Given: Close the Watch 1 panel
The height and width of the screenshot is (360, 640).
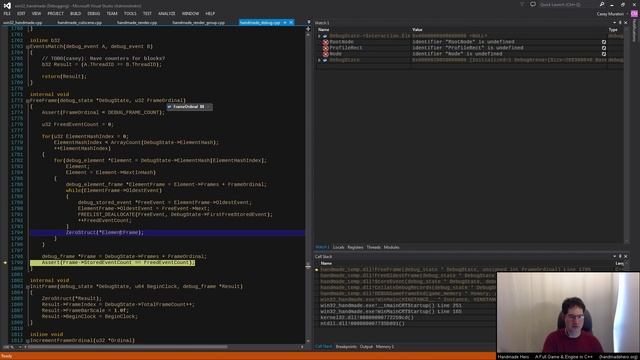Looking at the screenshot, I should (x=626, y=23).
